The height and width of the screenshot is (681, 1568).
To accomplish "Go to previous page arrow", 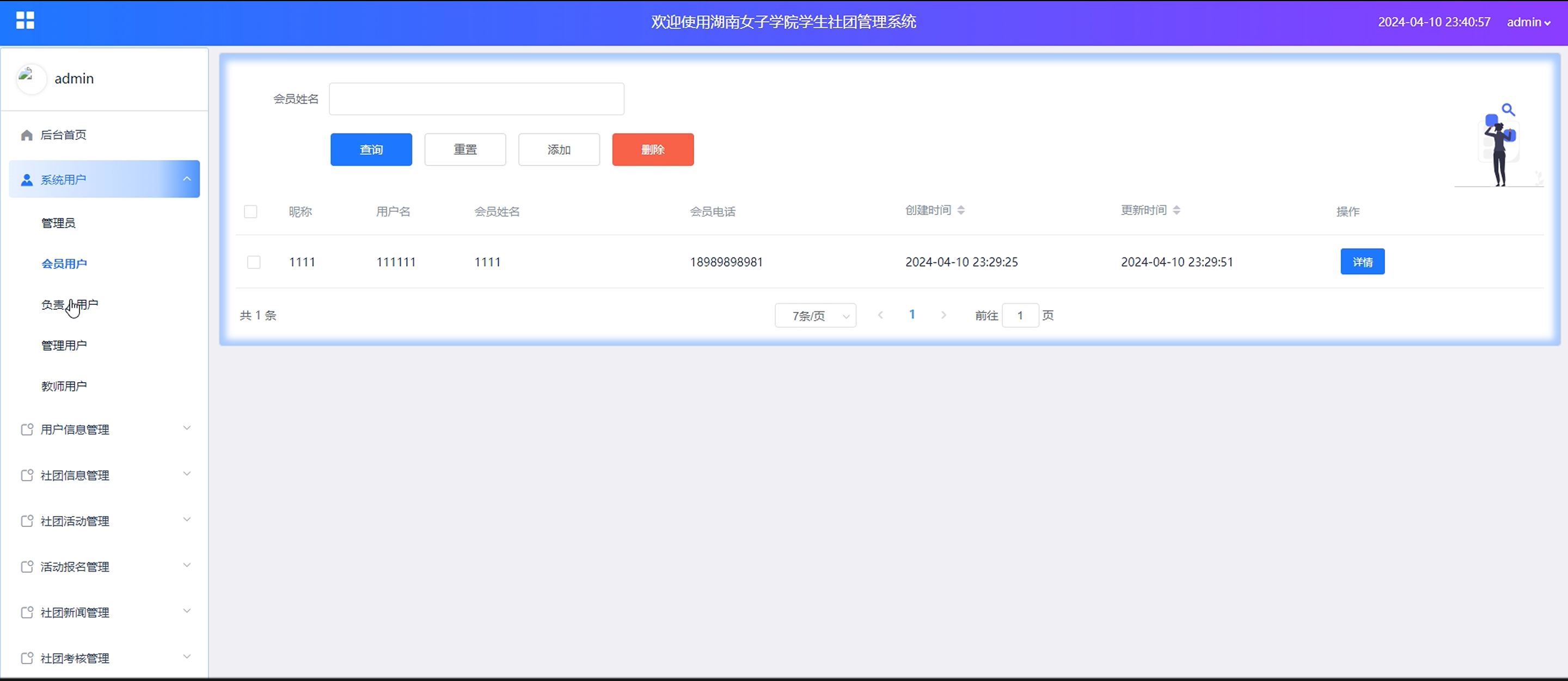I will point(880,315).
